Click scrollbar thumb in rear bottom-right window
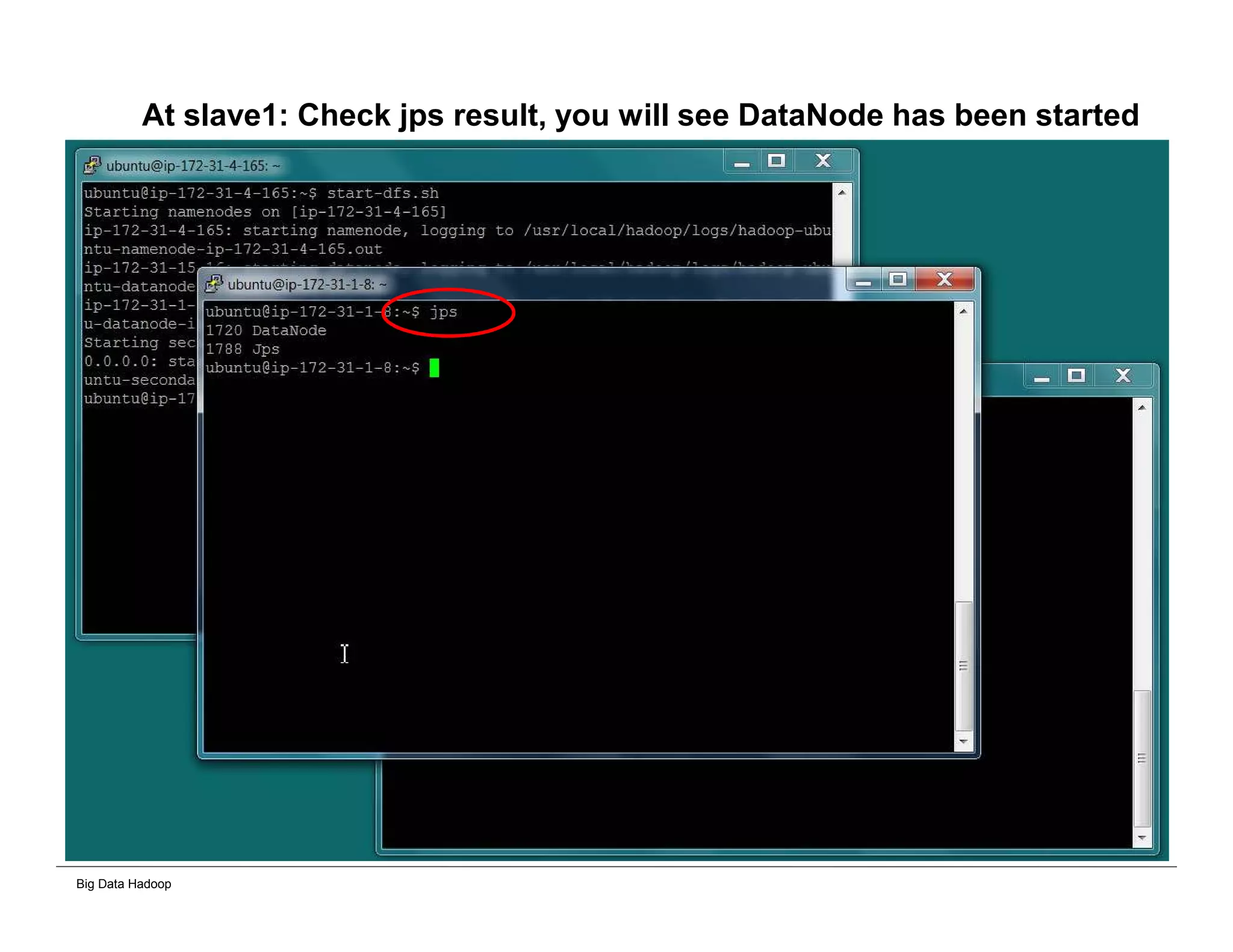 (1141, 758)
